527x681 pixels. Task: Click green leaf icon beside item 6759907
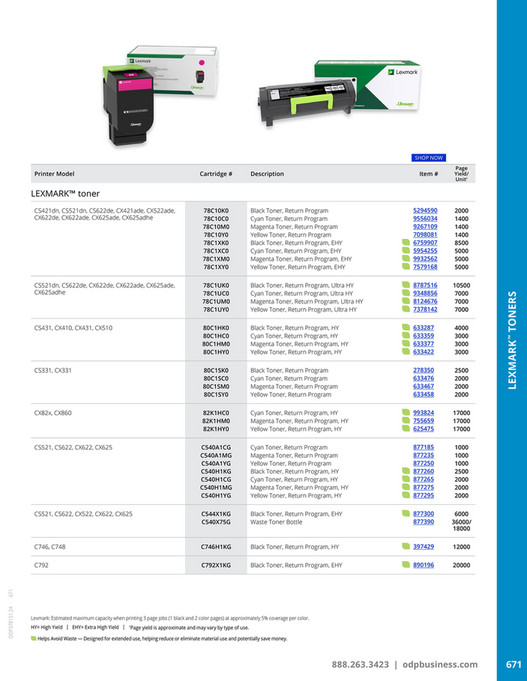pyautogui.click(x=406, y=242)
